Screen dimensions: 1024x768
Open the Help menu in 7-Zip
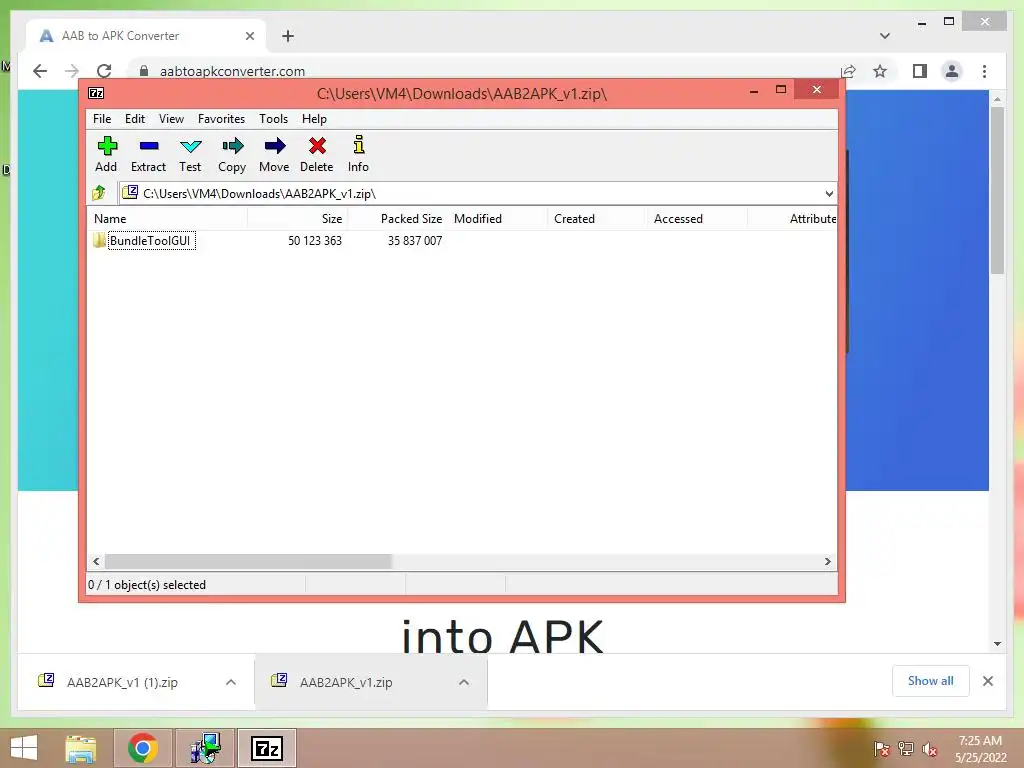tap(314, 119)
